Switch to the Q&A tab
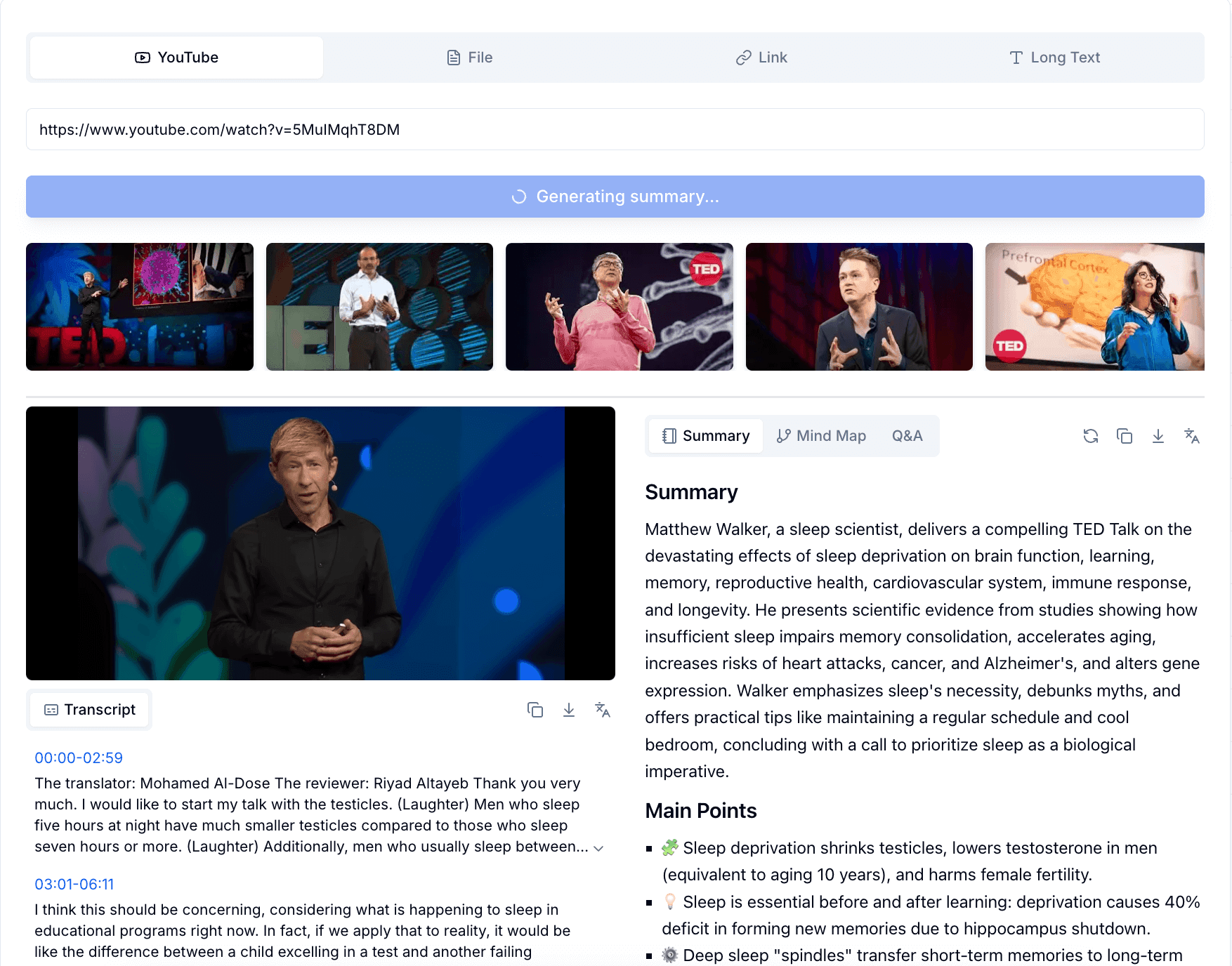The width and height of the screenshot is (1232, 966). coord(907,436)
